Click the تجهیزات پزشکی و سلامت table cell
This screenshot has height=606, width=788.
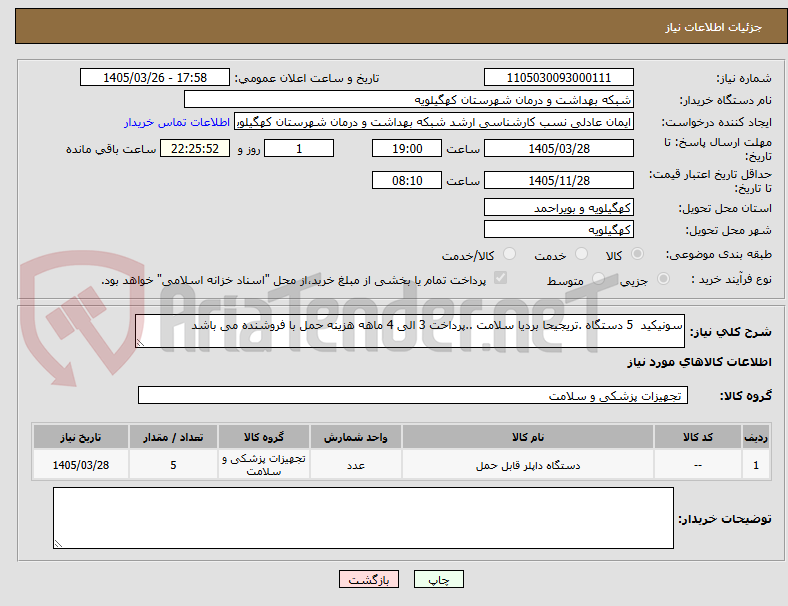click(x=263, y=464)
